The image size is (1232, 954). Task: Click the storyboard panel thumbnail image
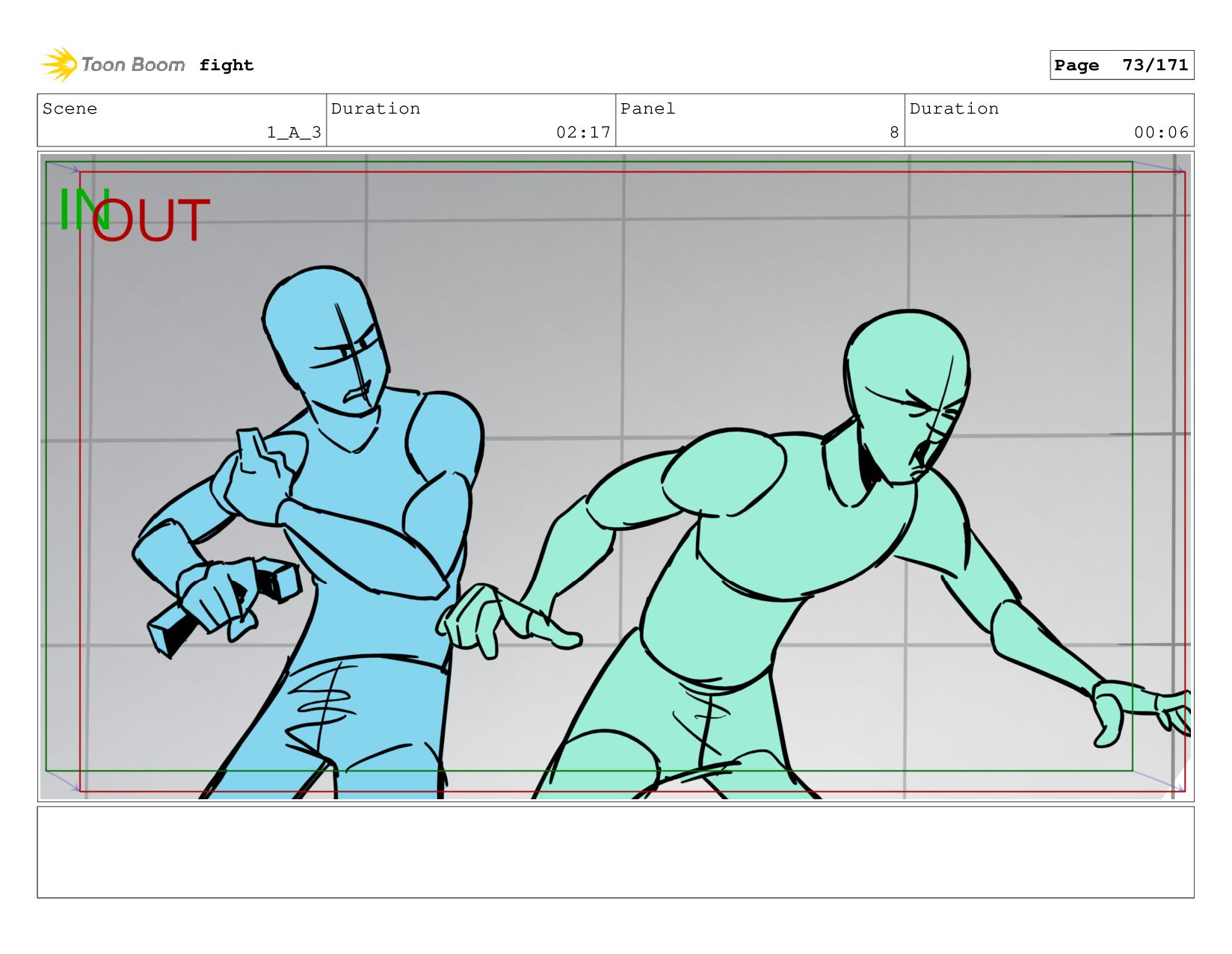pyautogui.click(x=615, y=476)
